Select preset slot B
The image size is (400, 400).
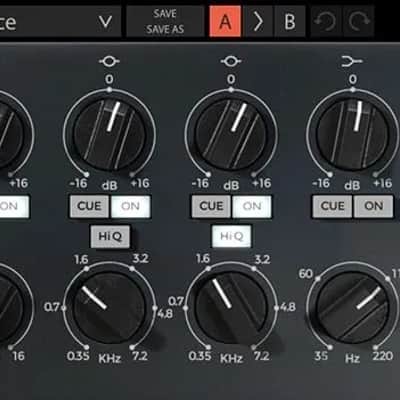click(290, 22)
